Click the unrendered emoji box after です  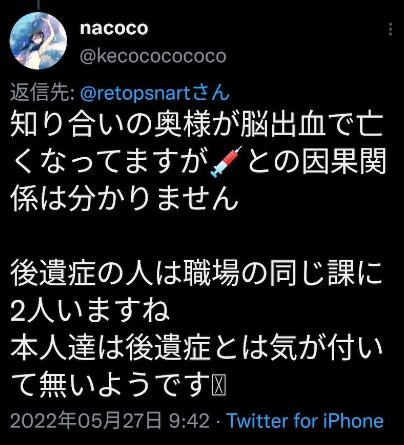click(219, 384)
